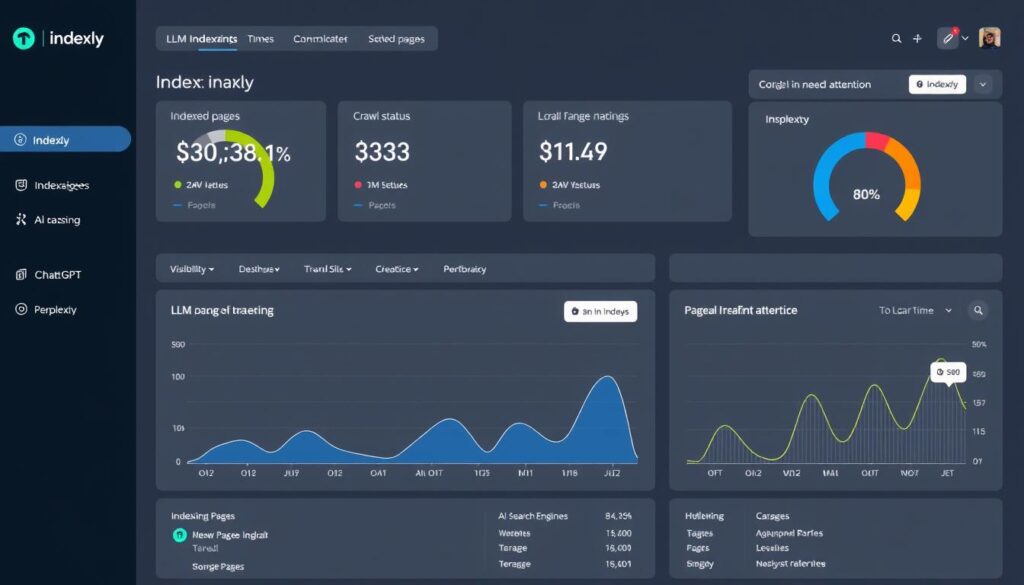Click 'AI Search Engines' row label
The image size is (1024, 585).
pyautogui.click(x=533, y=516)
